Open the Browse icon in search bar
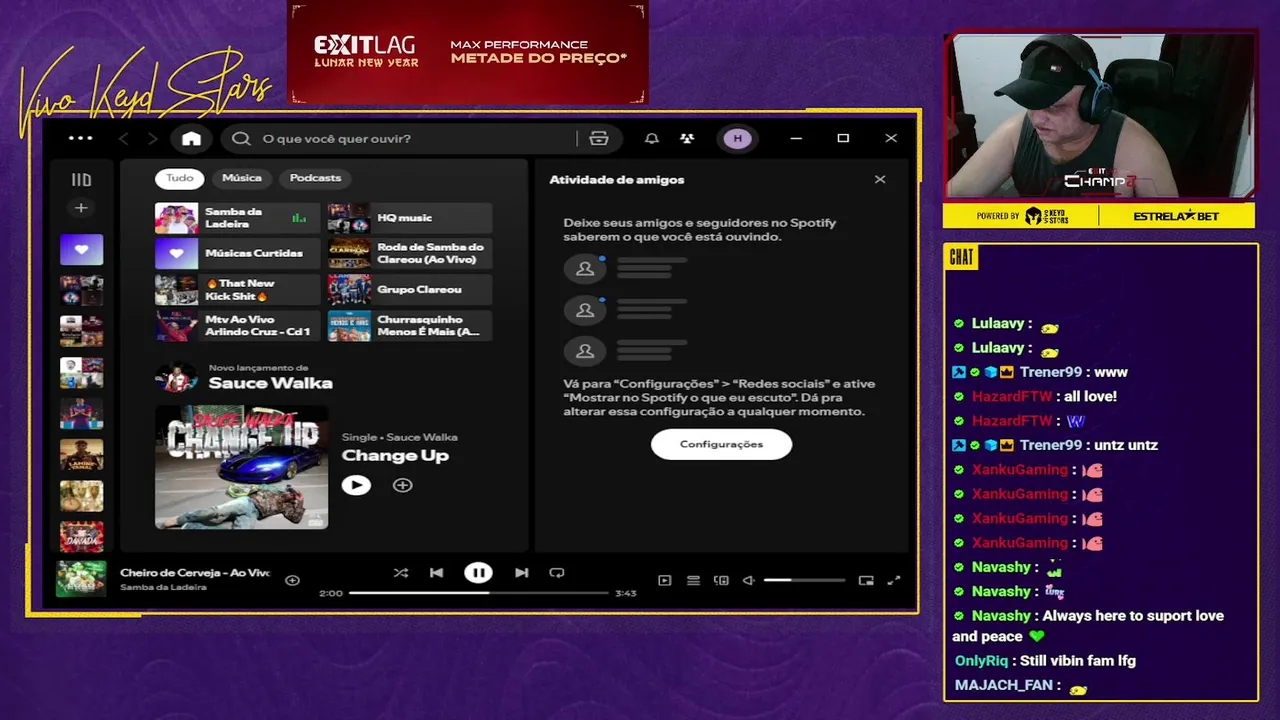The width and height of the screenshot is (1280, 720). (x=599, y=139)
